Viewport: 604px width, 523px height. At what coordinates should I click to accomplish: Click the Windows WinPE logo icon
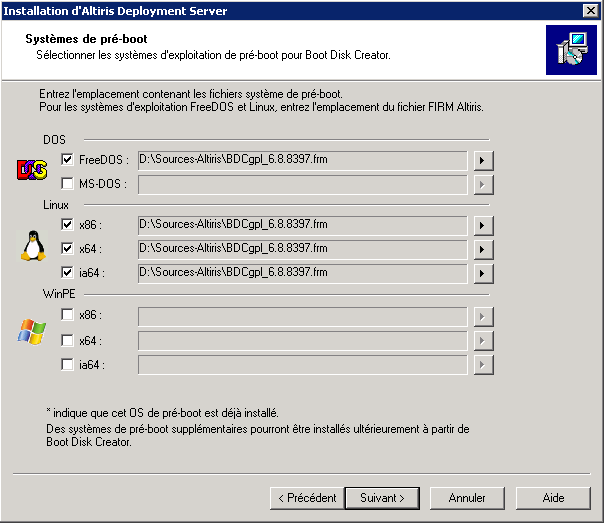31,332
